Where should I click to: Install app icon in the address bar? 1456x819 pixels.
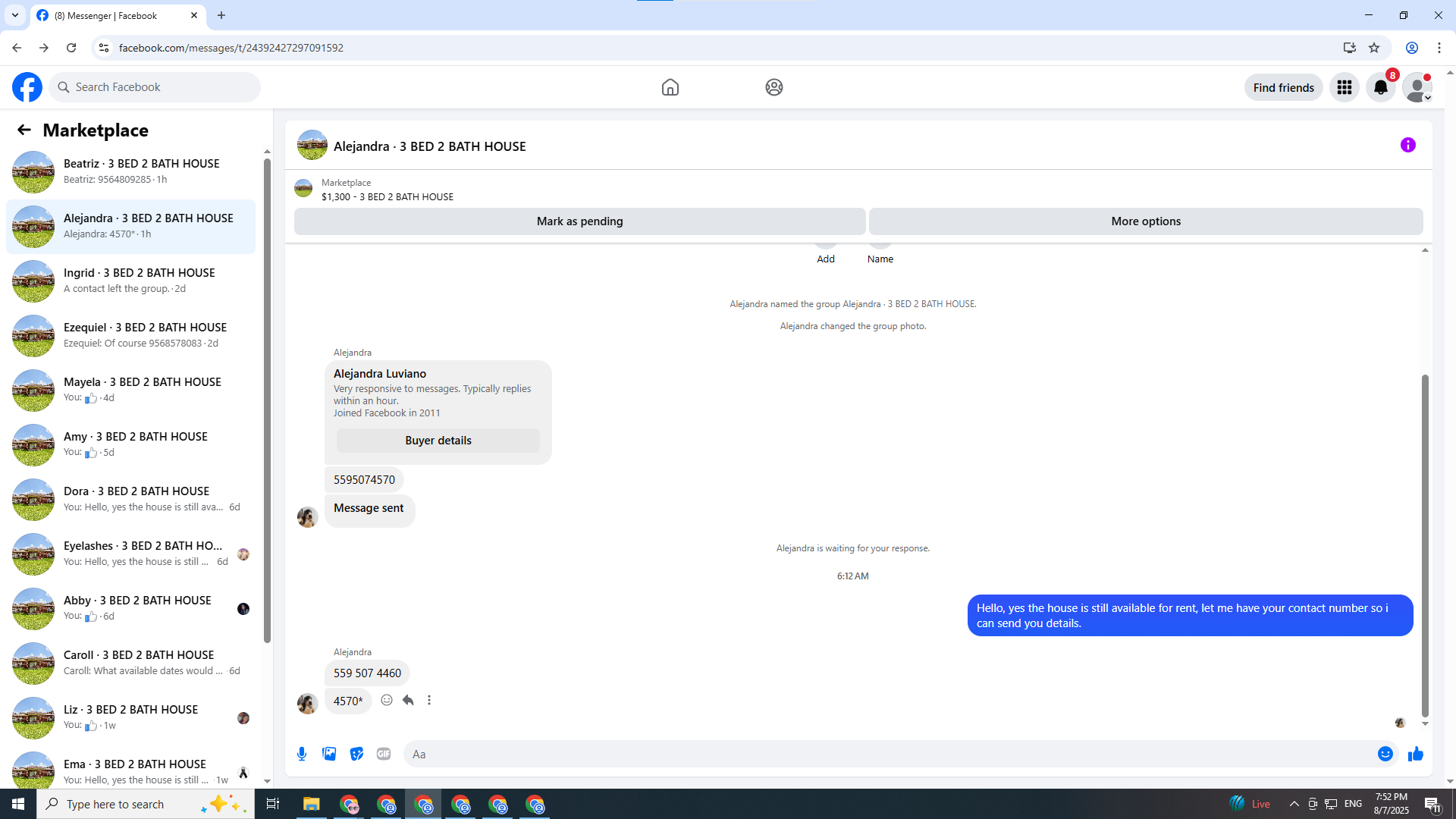1350,48
